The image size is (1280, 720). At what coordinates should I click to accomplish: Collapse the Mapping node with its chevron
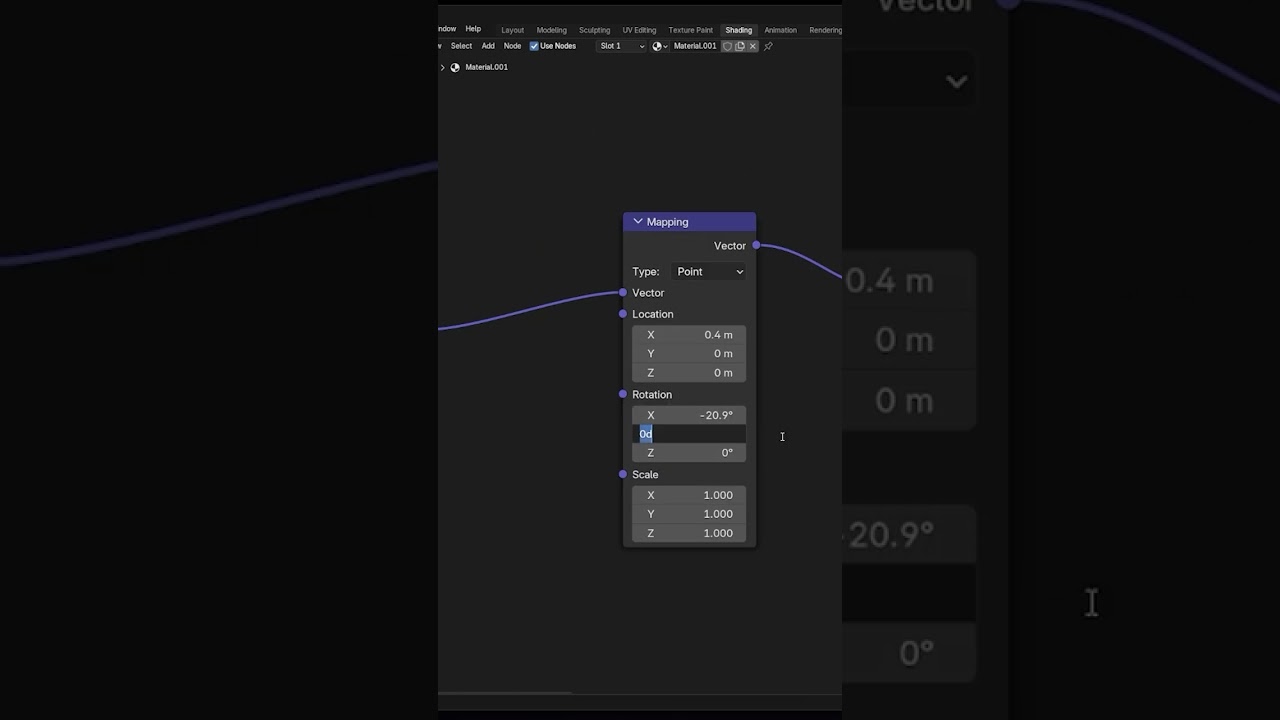[638, 222]
